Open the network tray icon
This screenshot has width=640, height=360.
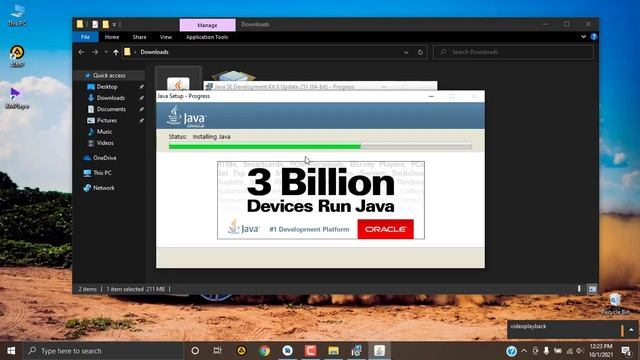point(569,351)
